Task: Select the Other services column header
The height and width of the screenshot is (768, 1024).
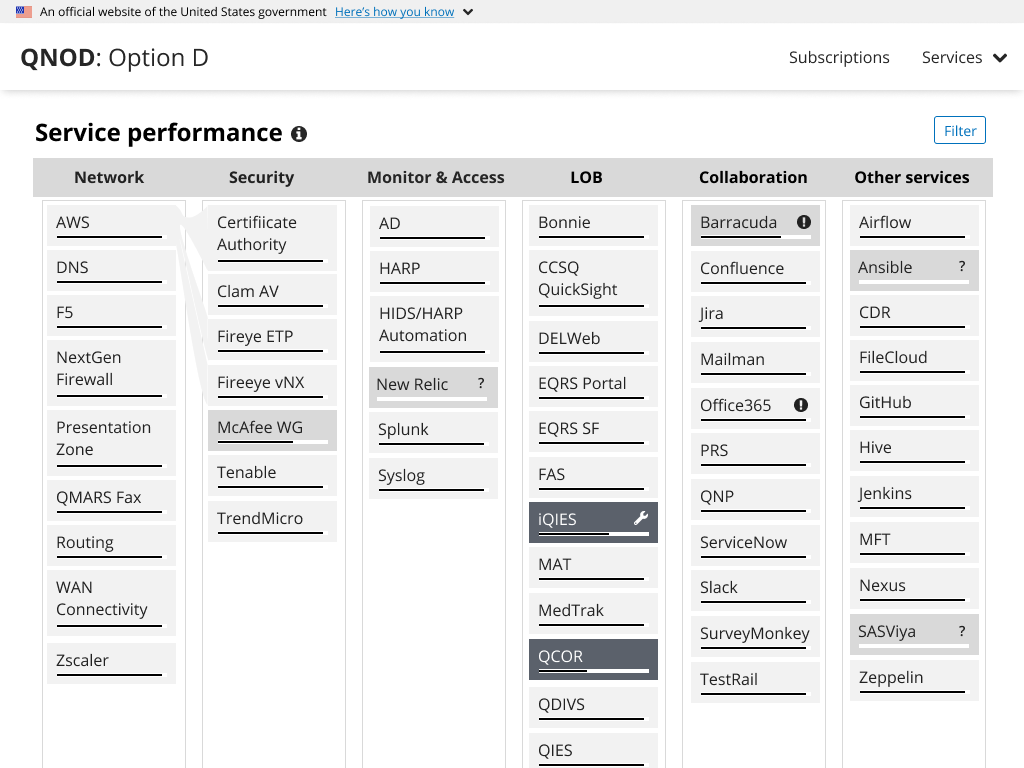Action: pyautogui.click(x=912, y=177)
